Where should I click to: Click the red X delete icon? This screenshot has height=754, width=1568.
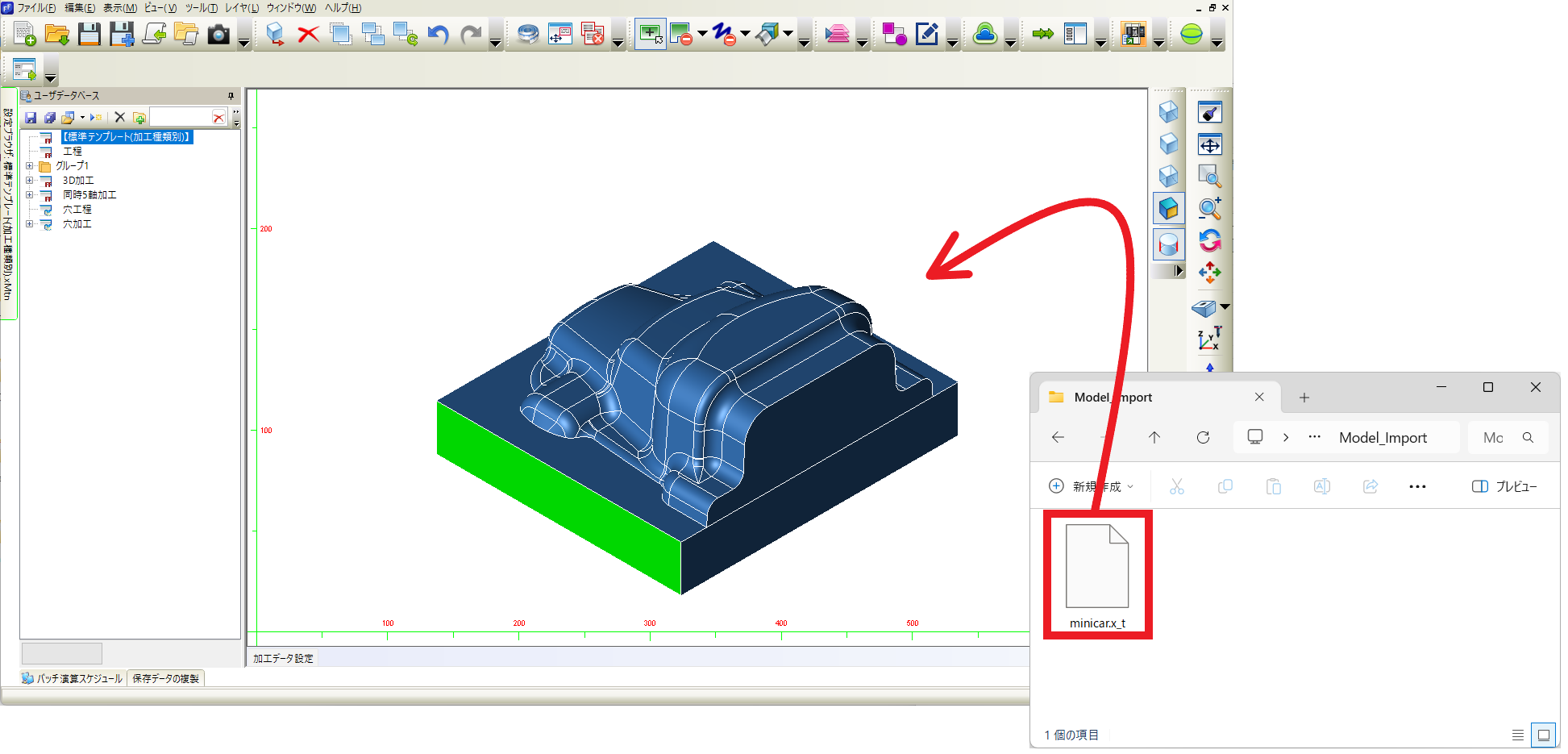pyautogui.click(x=308, y=35)
